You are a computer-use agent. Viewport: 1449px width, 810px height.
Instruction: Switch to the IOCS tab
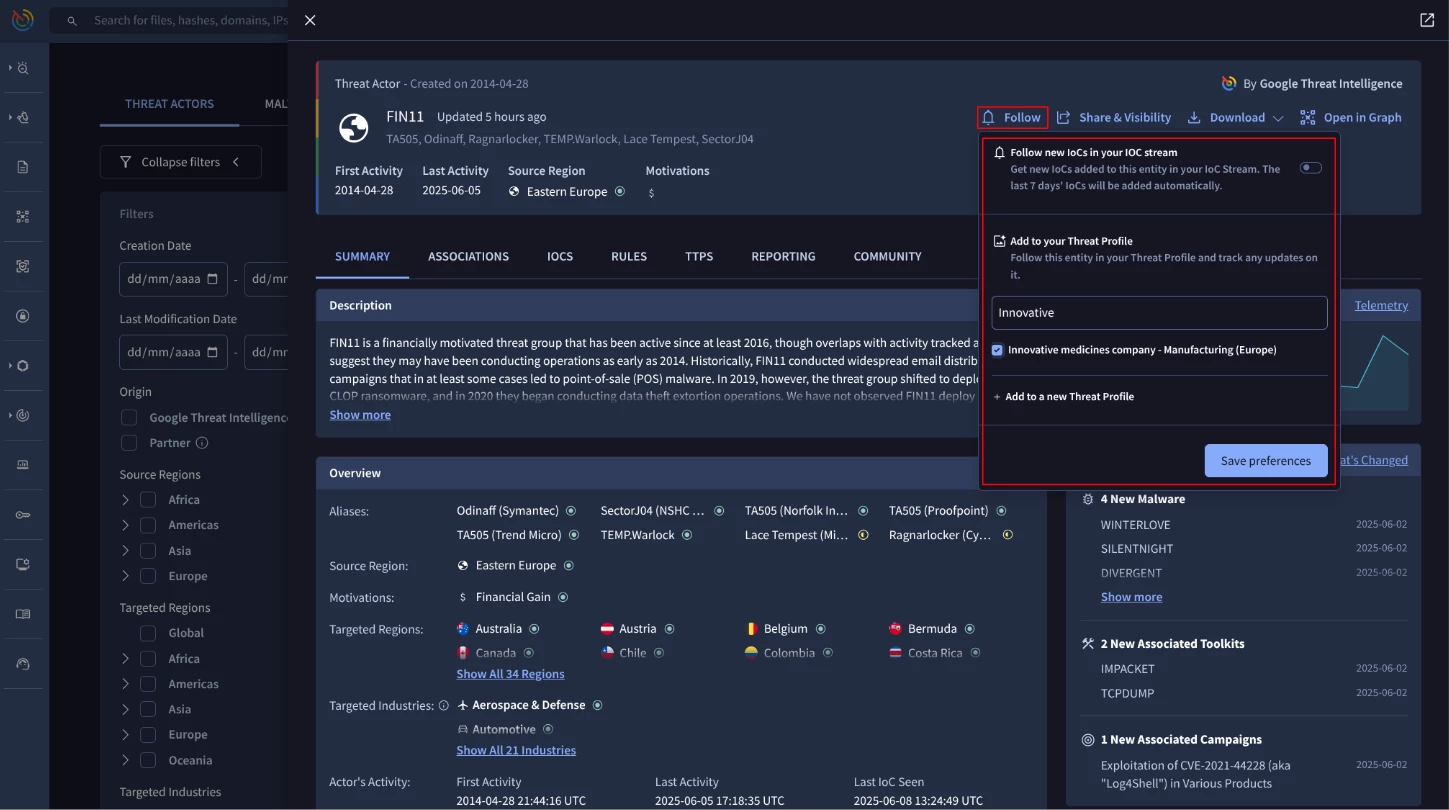pos(560,257)
